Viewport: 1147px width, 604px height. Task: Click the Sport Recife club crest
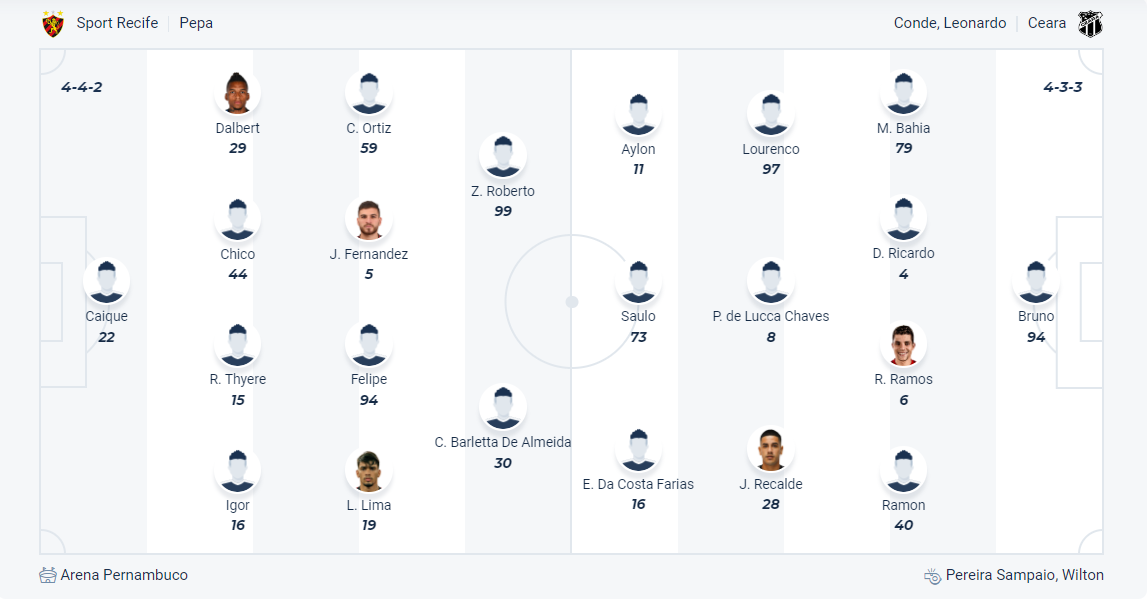(53, 24)
